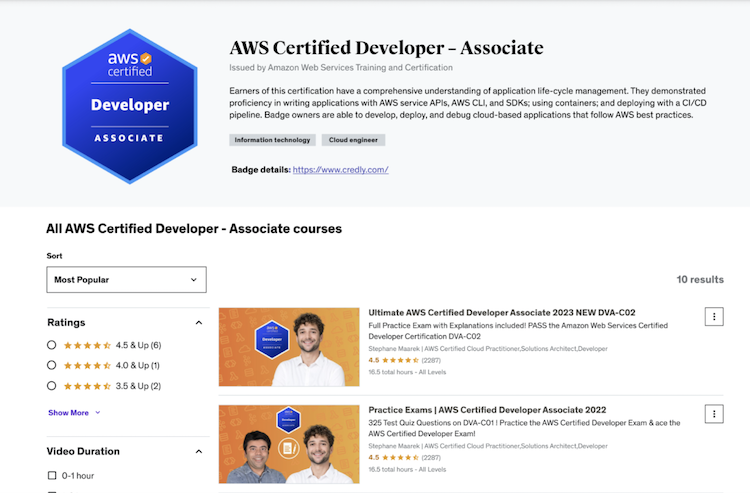
Task: Open three-dot menu for Practice Exams course
Action: coord(714,414)
